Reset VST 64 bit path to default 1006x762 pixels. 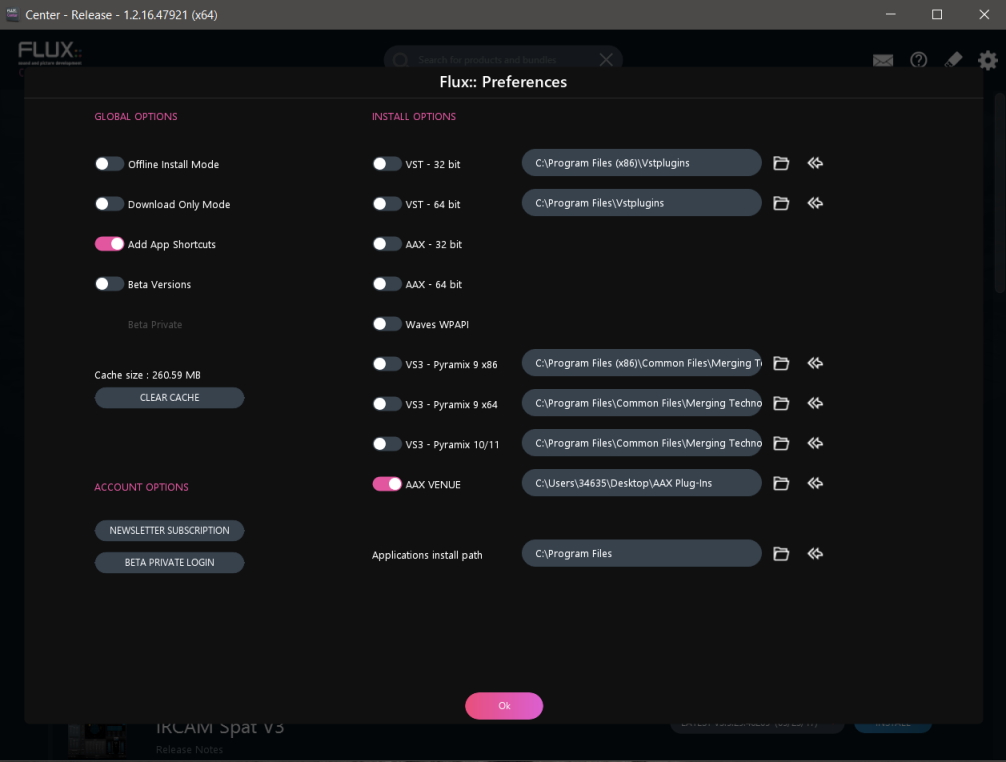tap(815, 203)
